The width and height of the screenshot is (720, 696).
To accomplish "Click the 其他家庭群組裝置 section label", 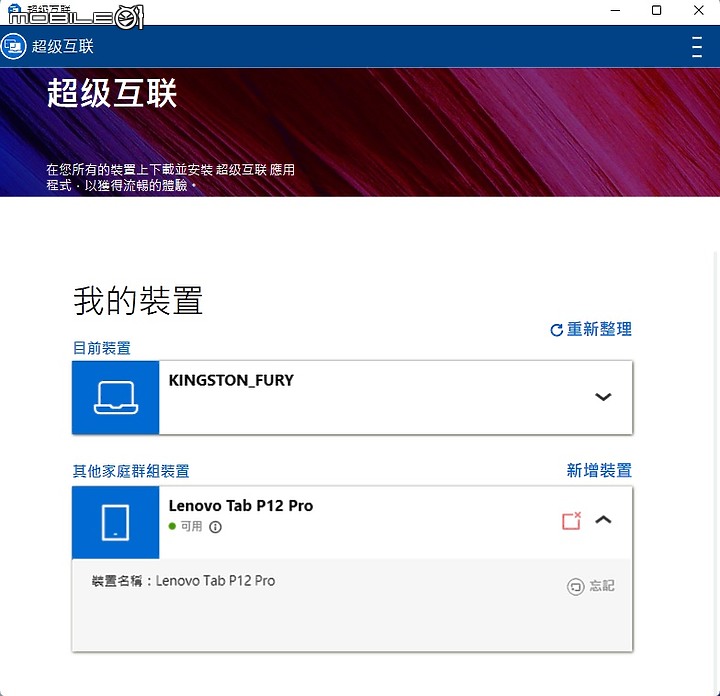I will click(x=131, y=471).
